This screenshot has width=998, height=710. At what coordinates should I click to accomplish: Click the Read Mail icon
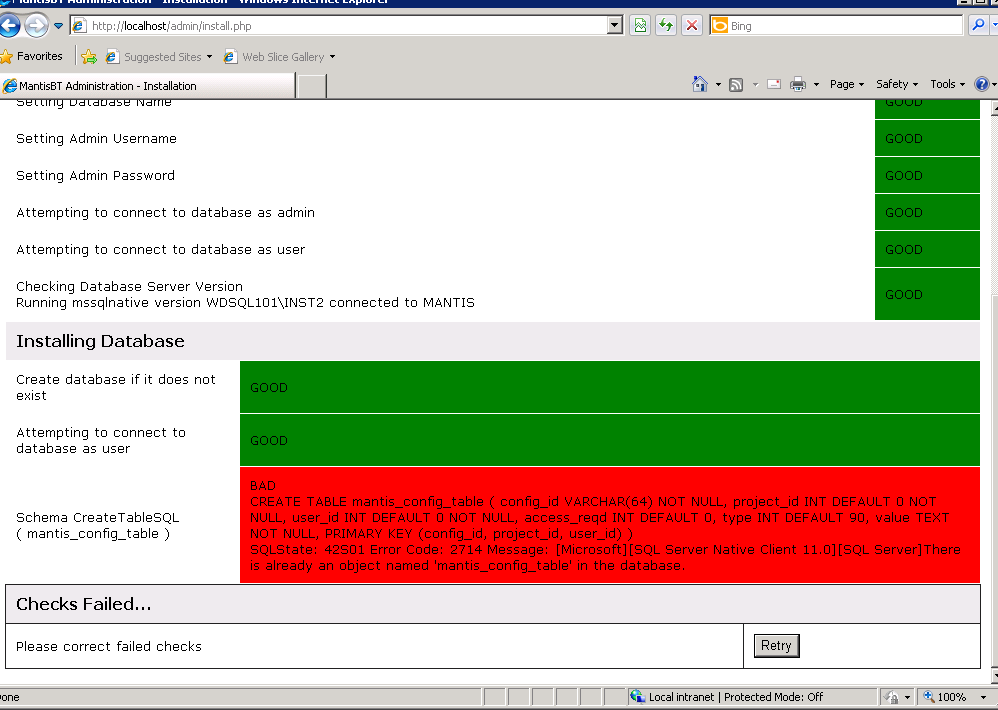pyautogui.click(x=774, y=84)
